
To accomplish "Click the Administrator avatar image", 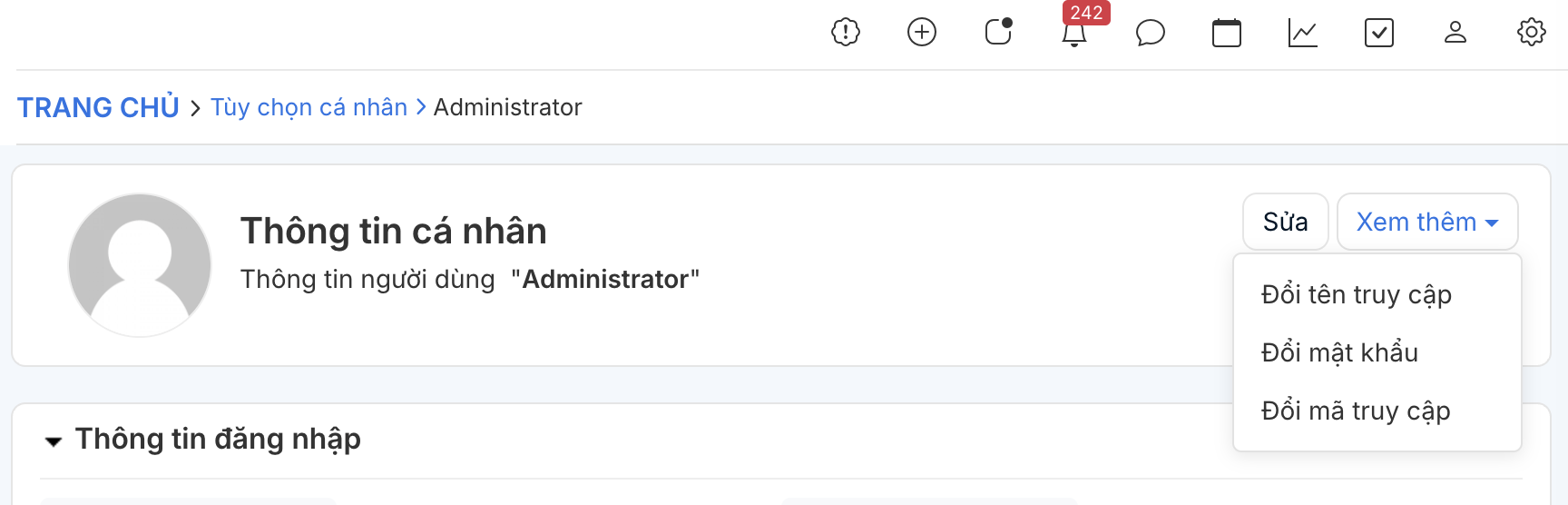I will point(140,265).
